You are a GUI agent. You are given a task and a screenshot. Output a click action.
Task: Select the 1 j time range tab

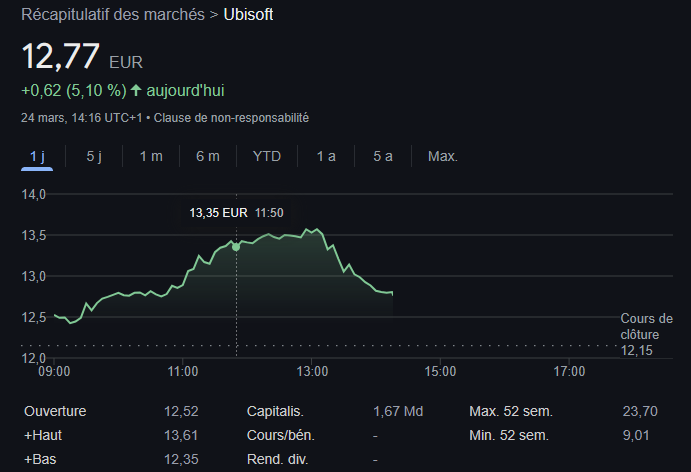click(x=37, y=156)
